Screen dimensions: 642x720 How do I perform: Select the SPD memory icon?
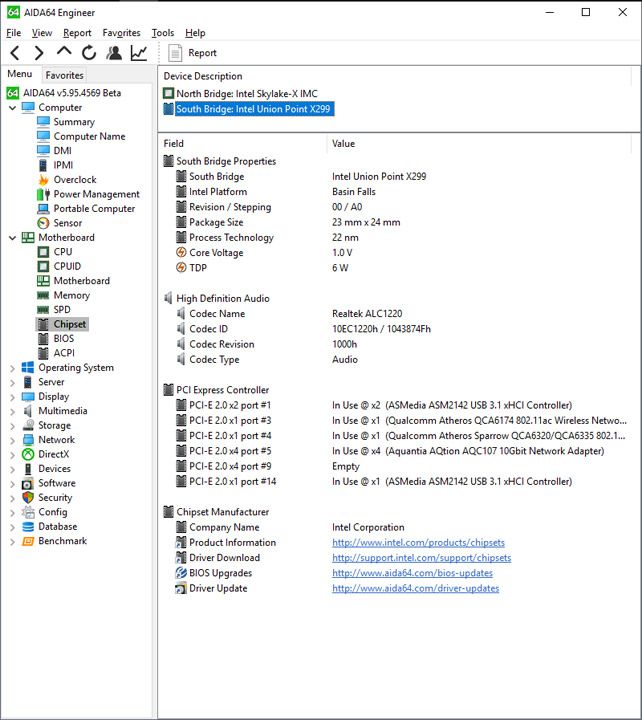(43, 310)
